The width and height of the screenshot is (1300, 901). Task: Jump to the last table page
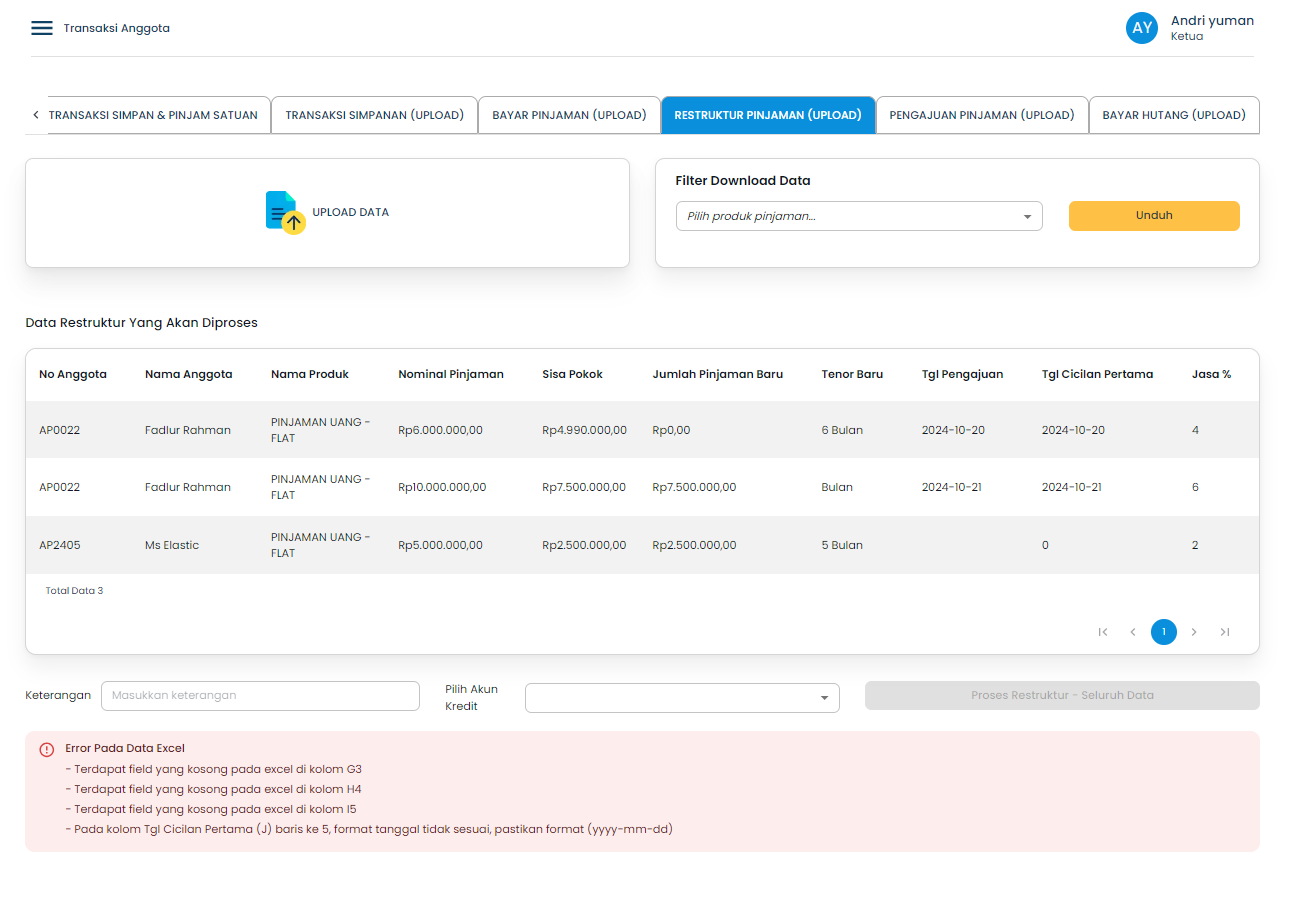(x=1225, y=632)
